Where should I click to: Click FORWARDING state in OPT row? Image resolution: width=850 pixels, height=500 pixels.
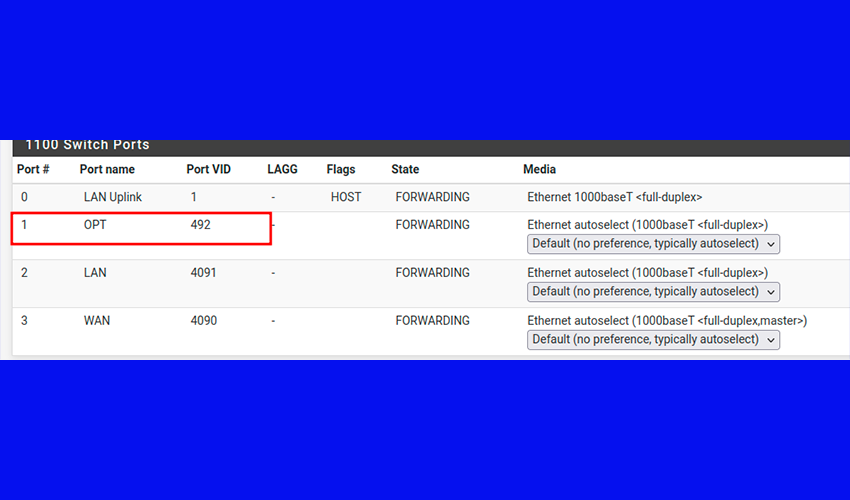point(433,225)
